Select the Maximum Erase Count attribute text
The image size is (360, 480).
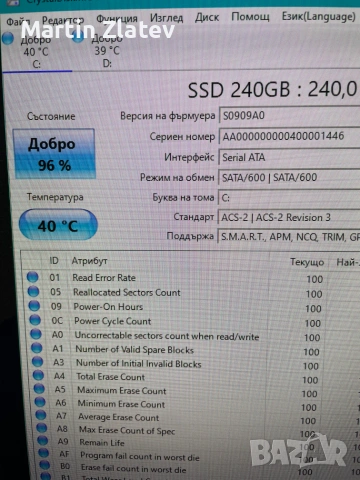coord(122,390)
